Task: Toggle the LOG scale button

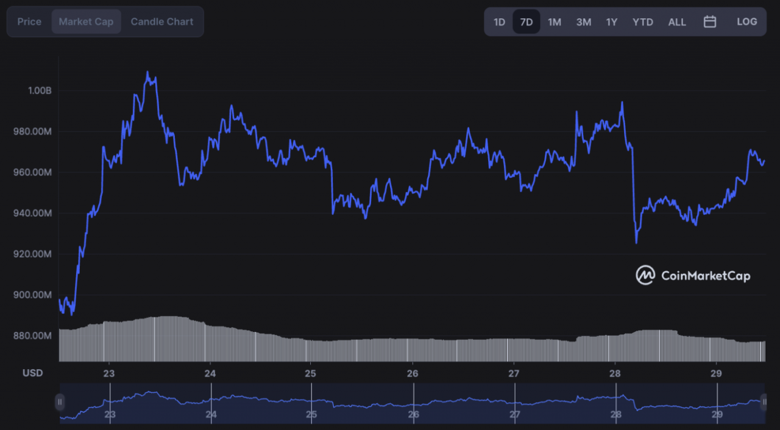Action: click(x=747, y=21)
